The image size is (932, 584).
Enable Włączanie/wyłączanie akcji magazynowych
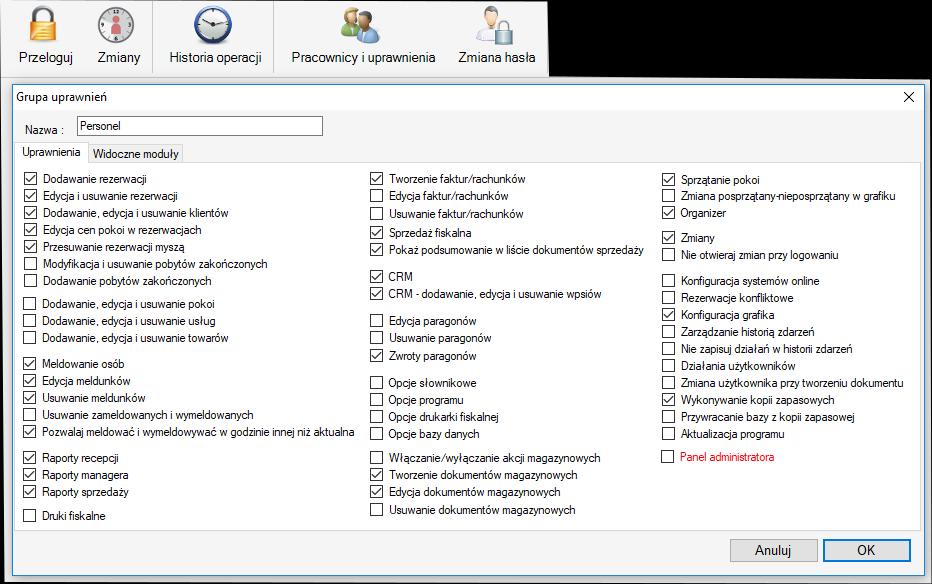click(376, 458)
